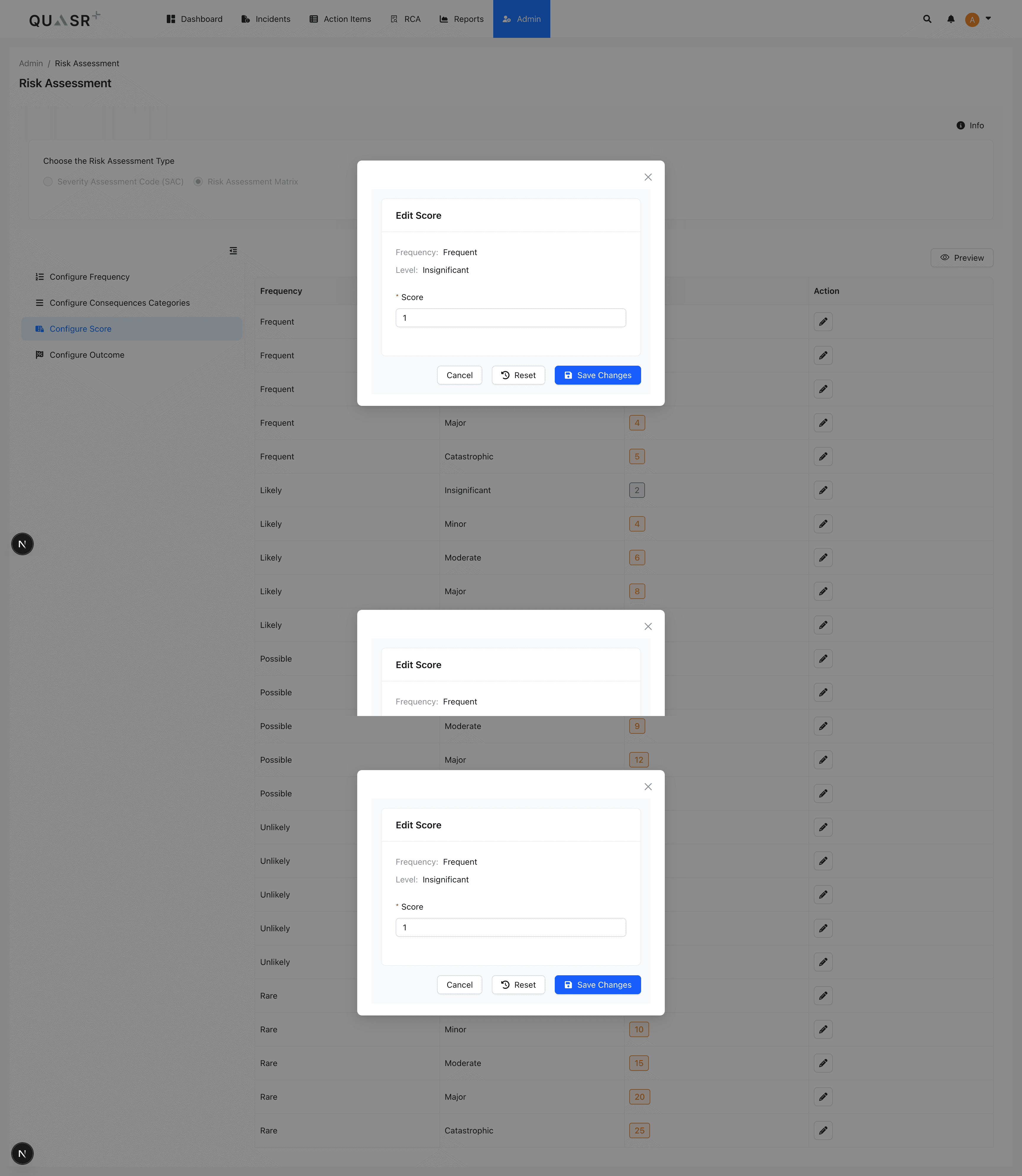The width and height of the screenshot is (1022, 1176).
Task: Click the sidebar collapse icon
Action: pyautogui.click(x=233, y=251)
